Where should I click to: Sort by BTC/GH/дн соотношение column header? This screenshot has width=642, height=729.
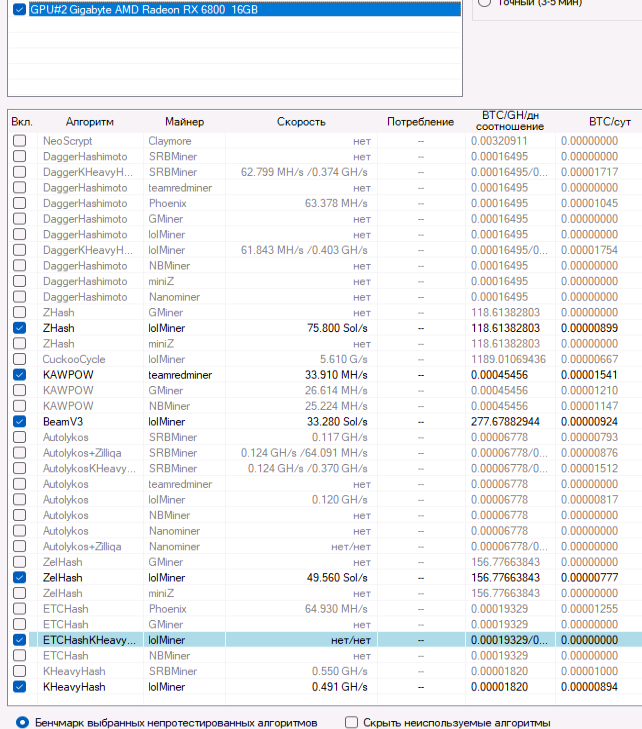(510, 121)
